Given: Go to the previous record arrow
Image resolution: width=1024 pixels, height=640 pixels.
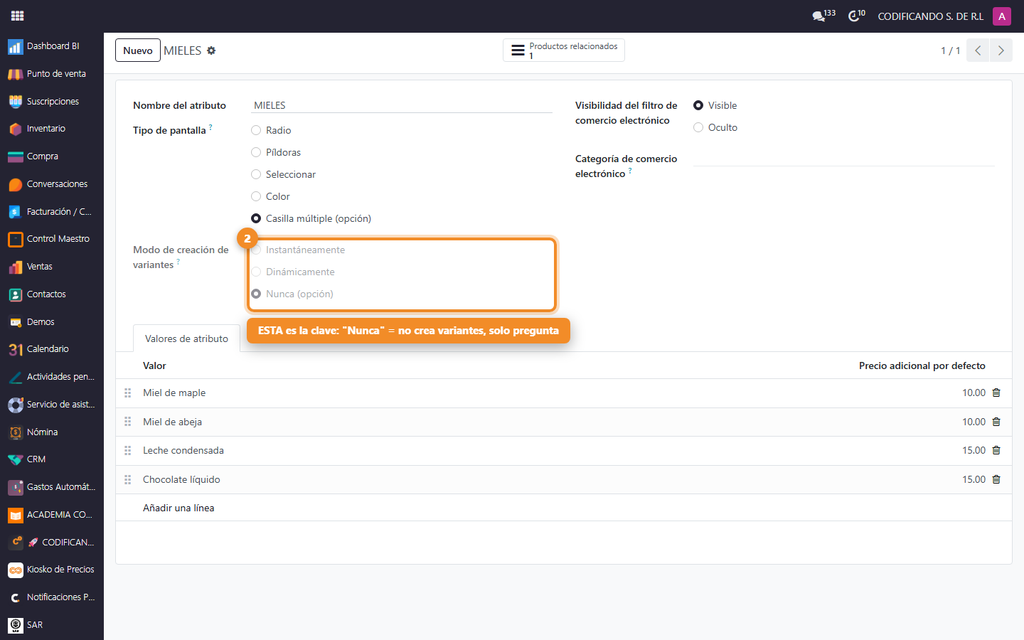Looking at the screenshot, I should (978, 50).
